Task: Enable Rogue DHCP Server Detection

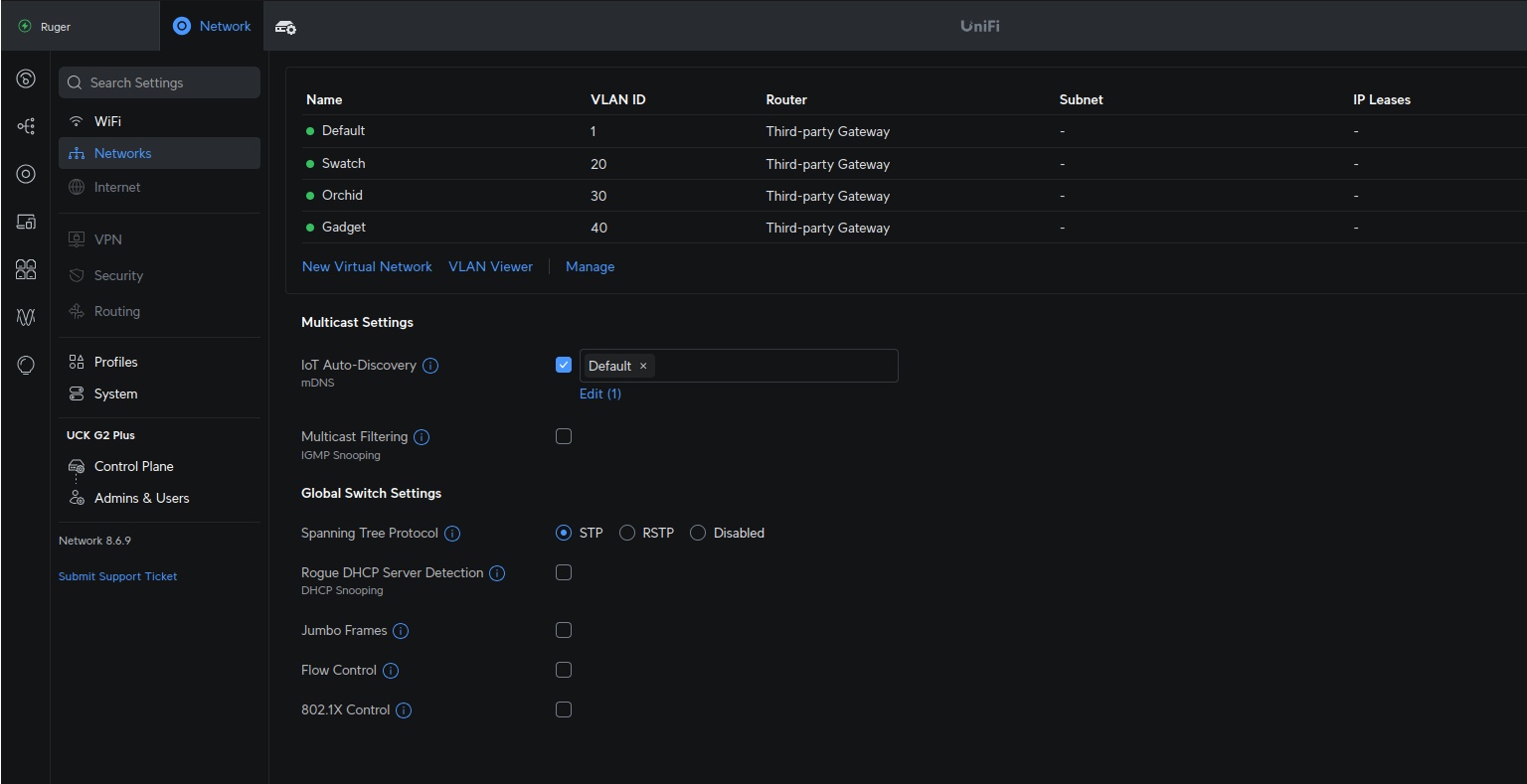Action: click(564, 572)
